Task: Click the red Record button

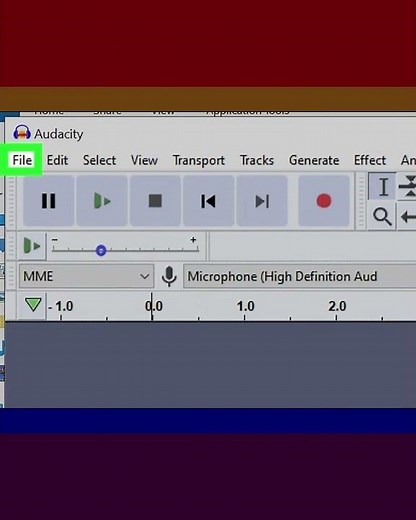Action: click(324, 201)
